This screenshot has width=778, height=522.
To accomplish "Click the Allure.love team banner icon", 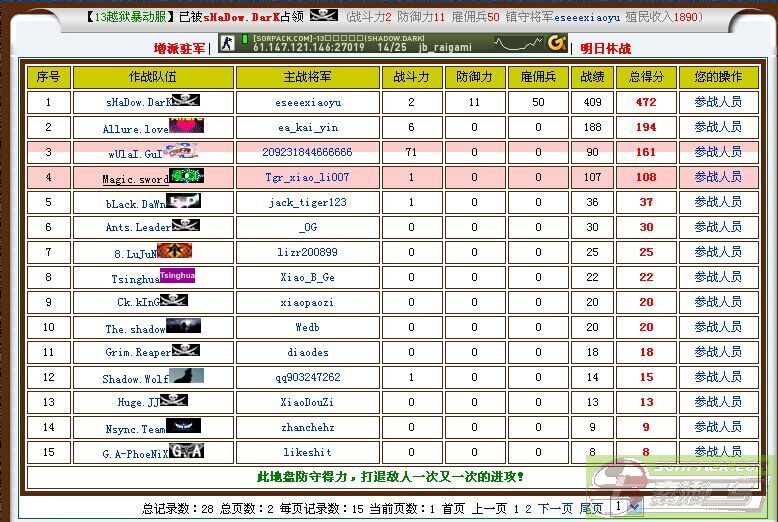I will tap(186, 126).
